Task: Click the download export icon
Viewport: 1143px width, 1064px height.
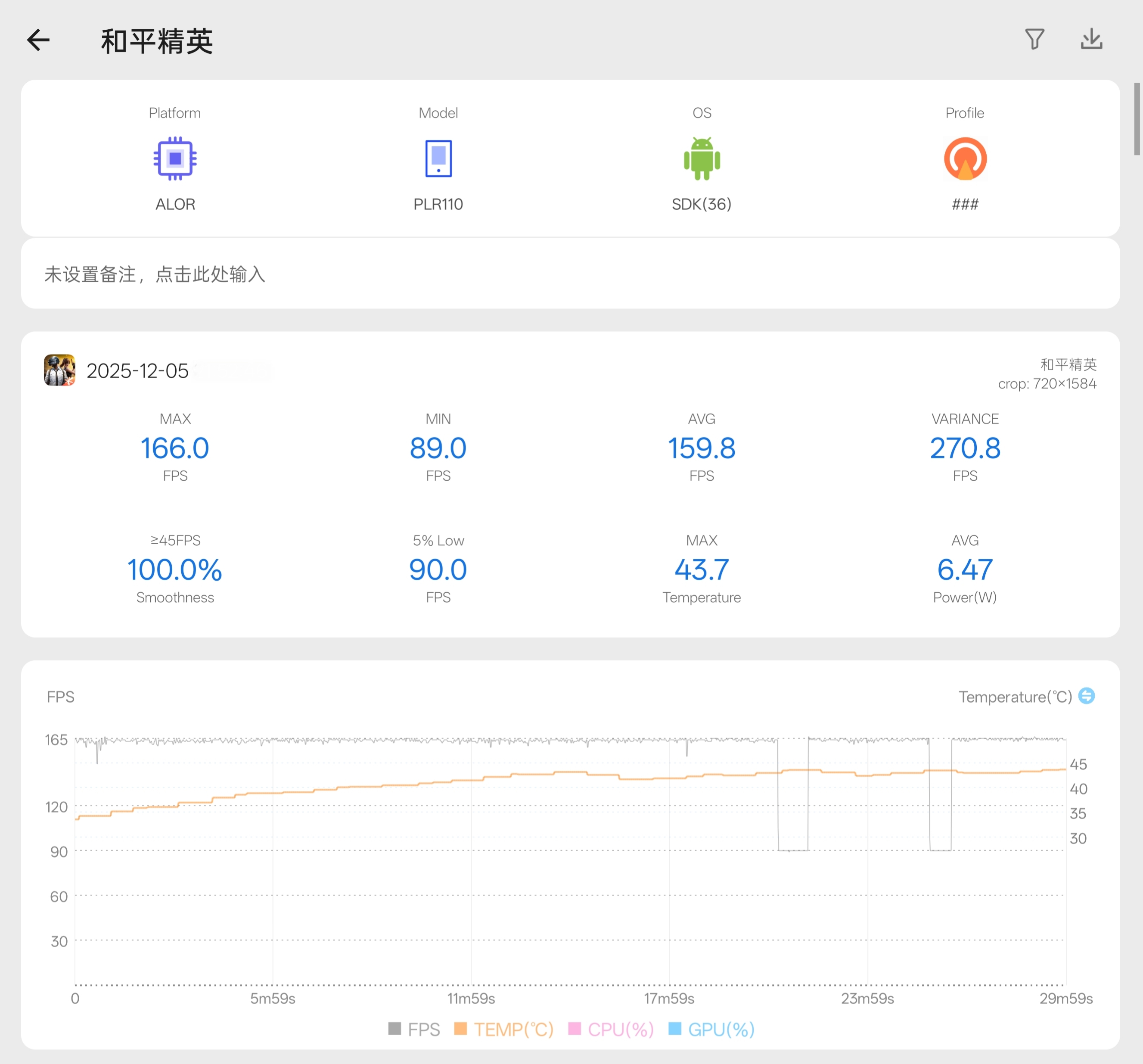Action: click(1091, 39)
